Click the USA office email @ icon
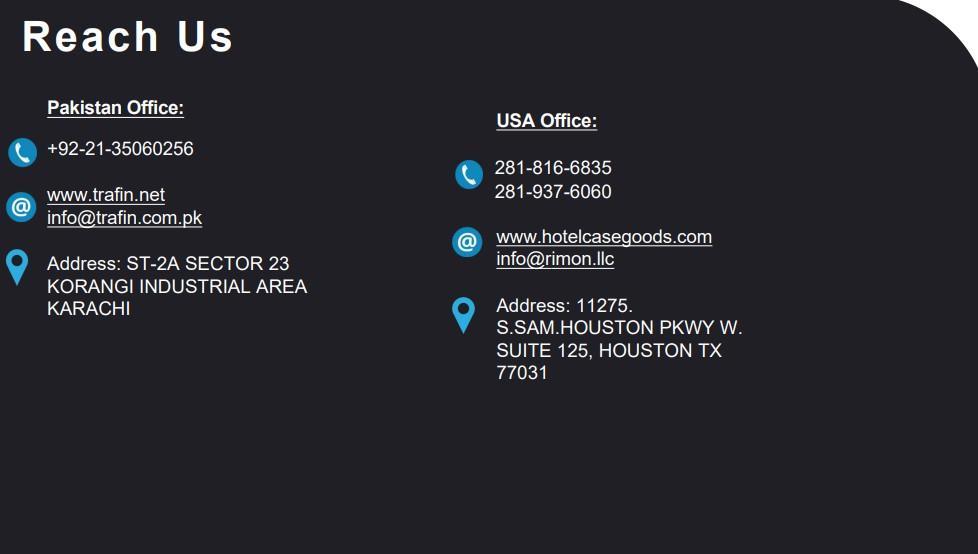Image resolution: width=978 pixels, height=554 pixels. tap(467, 241)
